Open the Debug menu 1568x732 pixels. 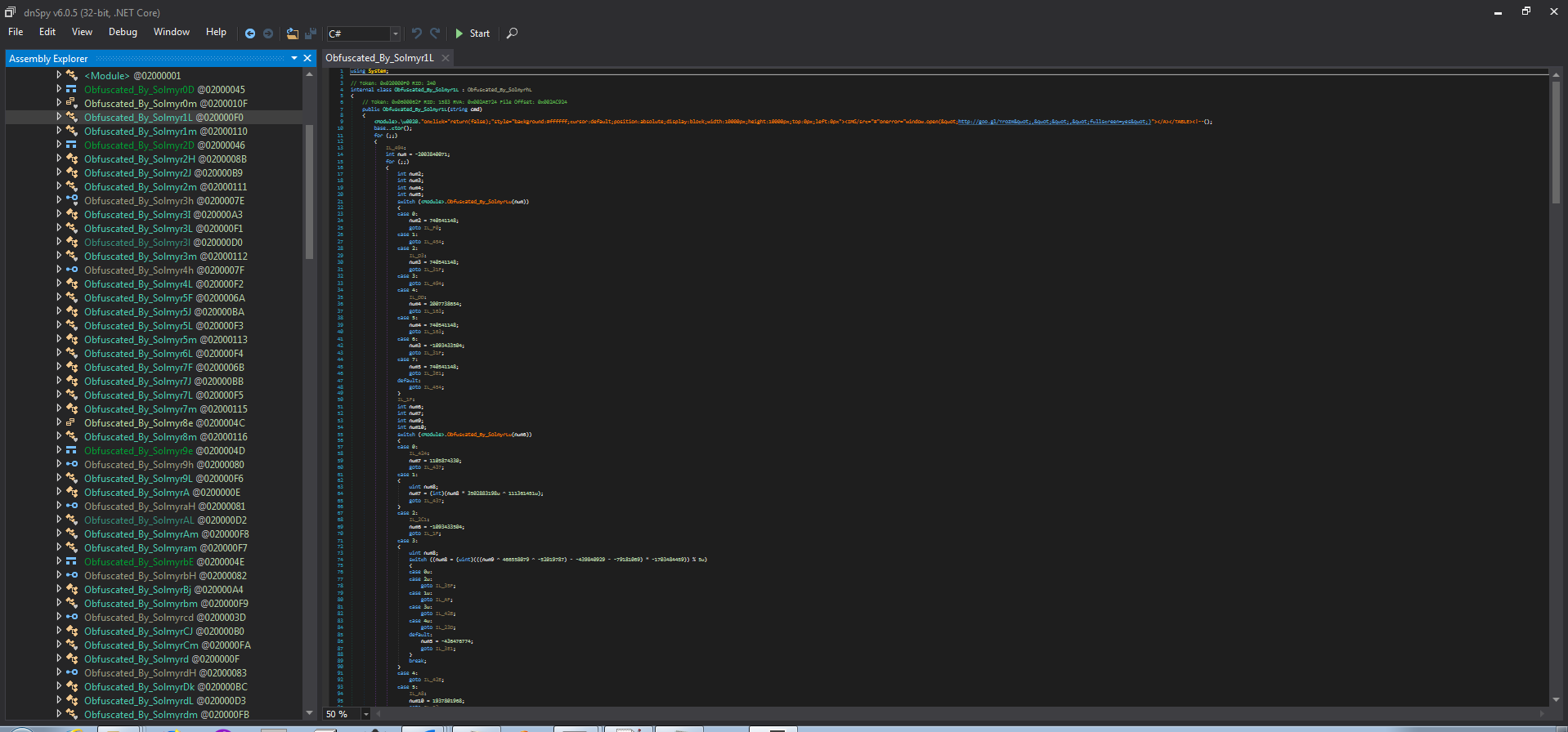[123, 32]
